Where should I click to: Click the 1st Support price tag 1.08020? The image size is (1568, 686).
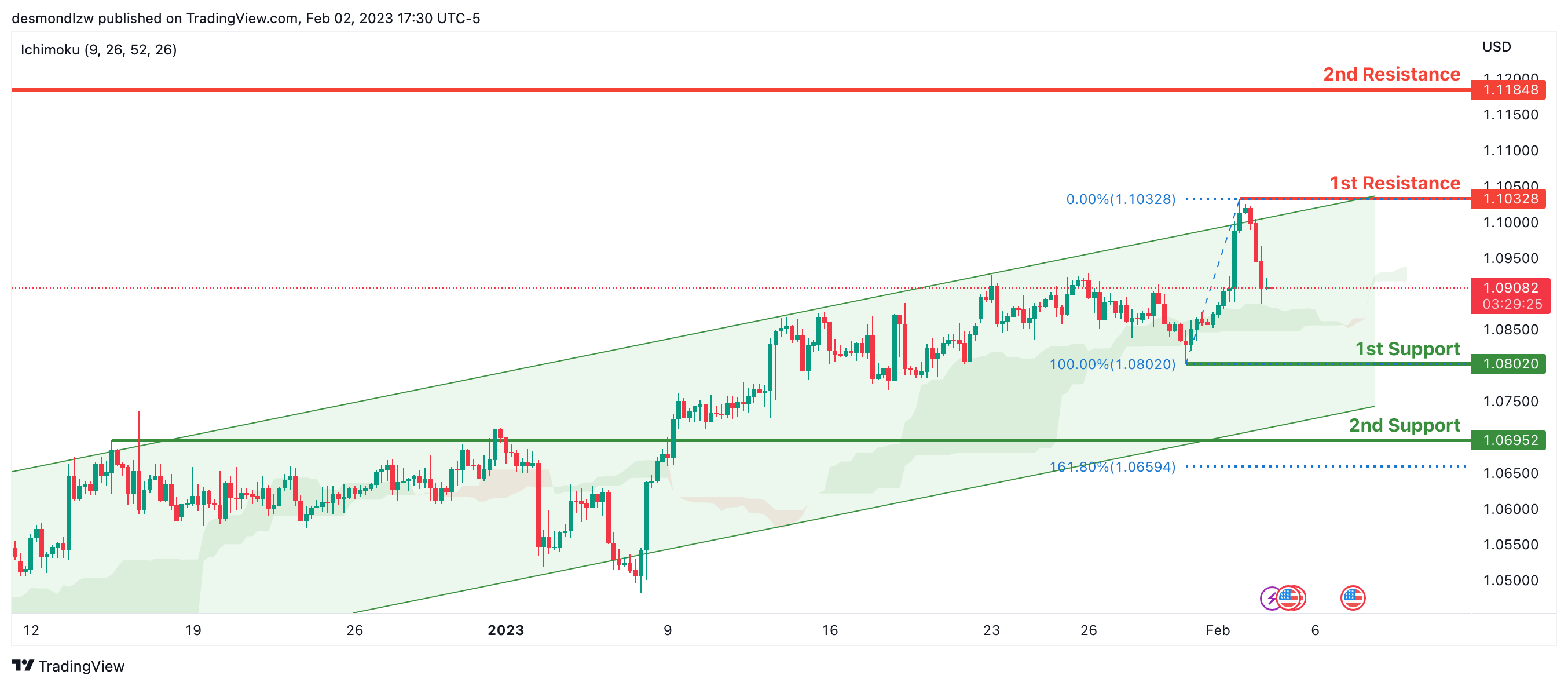coord(1510,364)
